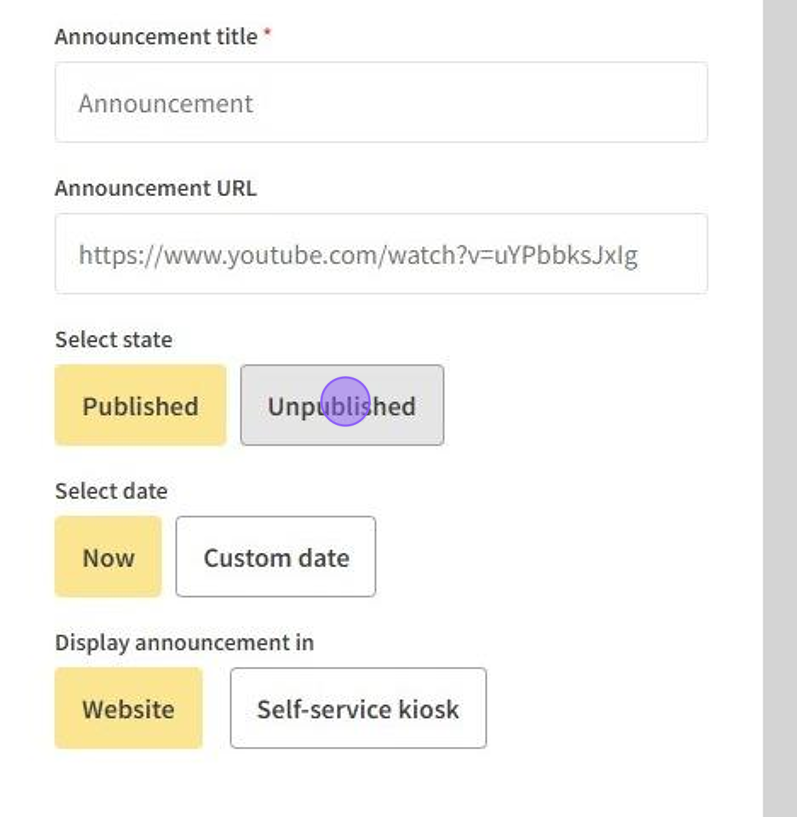Focus the Announcement URL text box

point(381,254)
